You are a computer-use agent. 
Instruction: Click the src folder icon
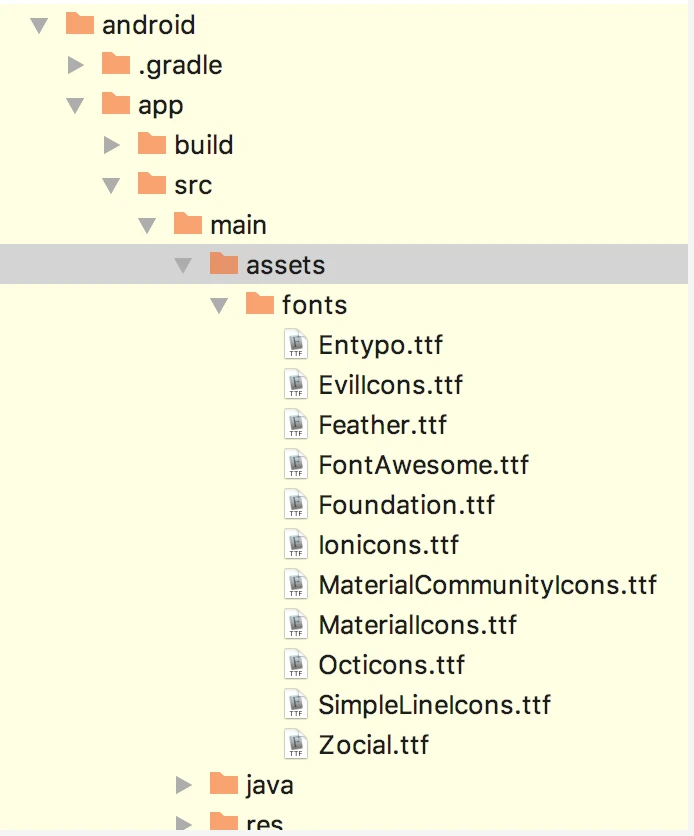[152, 183]
